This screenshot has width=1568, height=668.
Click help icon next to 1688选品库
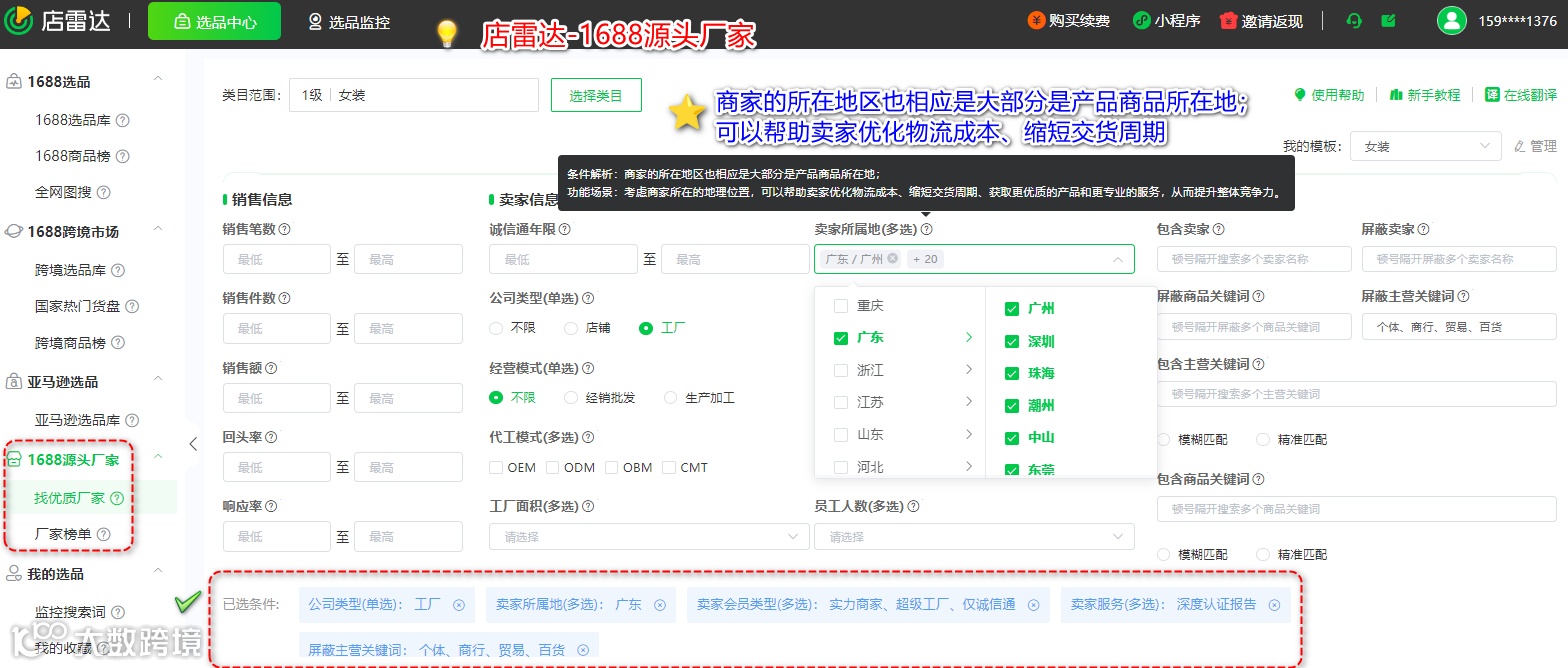[123, 120]
